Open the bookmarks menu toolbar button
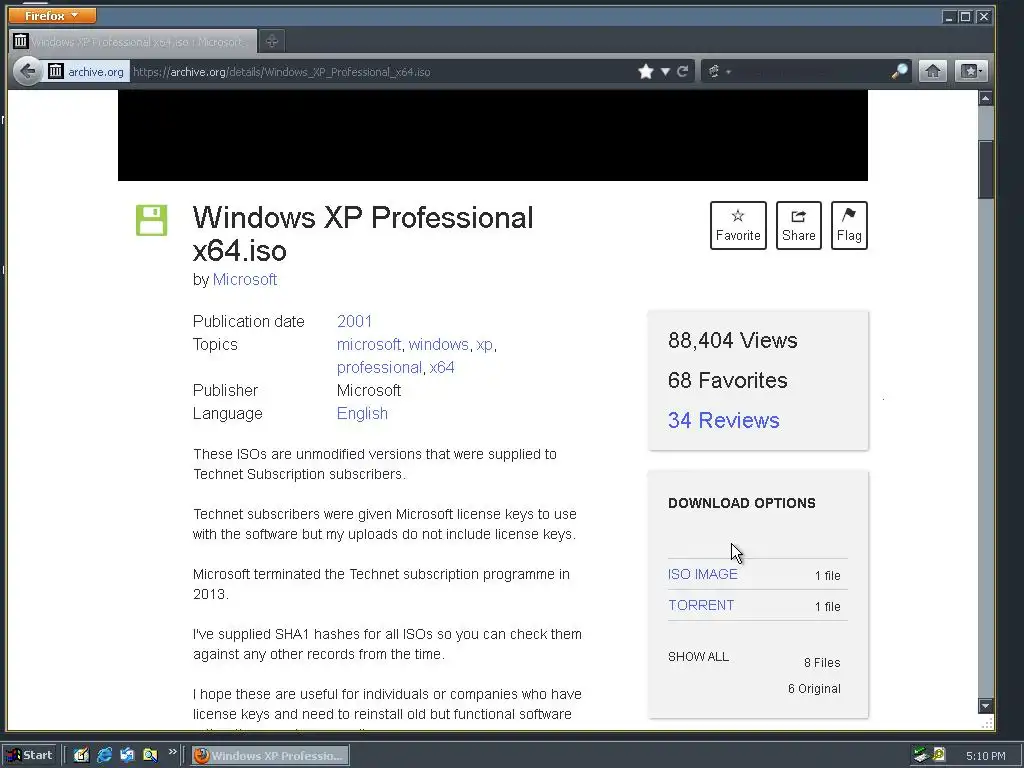Viewport: 1024px width, 768px height. point(972,71)
